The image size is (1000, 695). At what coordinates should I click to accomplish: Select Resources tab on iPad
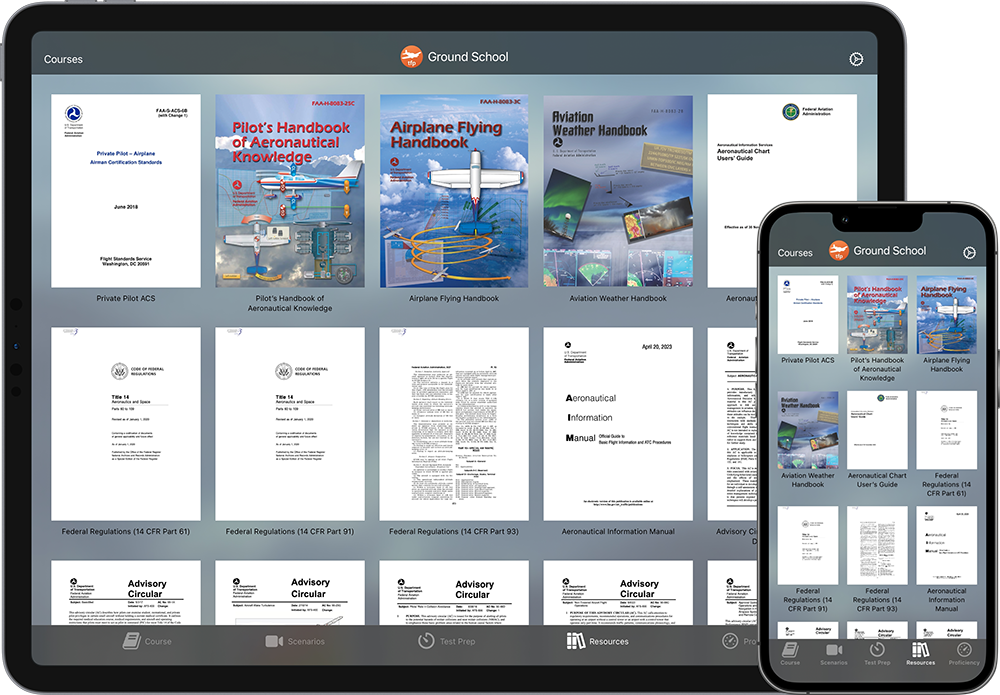pos(598,641)
